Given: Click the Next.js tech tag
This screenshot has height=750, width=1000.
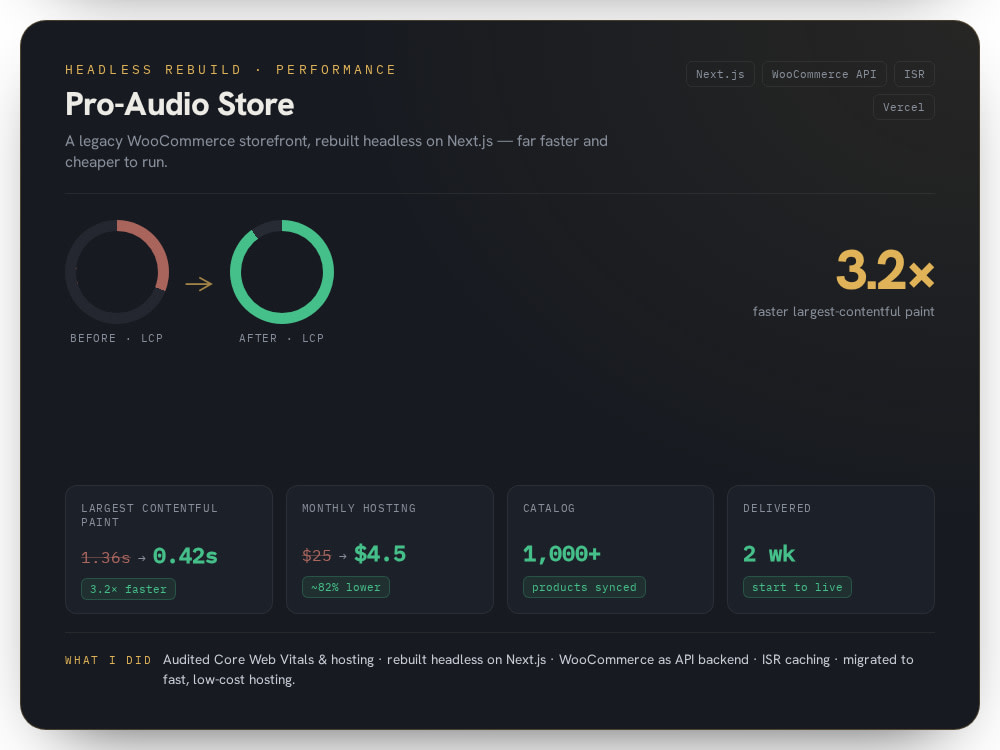Looking at the screenshot, I should click(720, 74).
